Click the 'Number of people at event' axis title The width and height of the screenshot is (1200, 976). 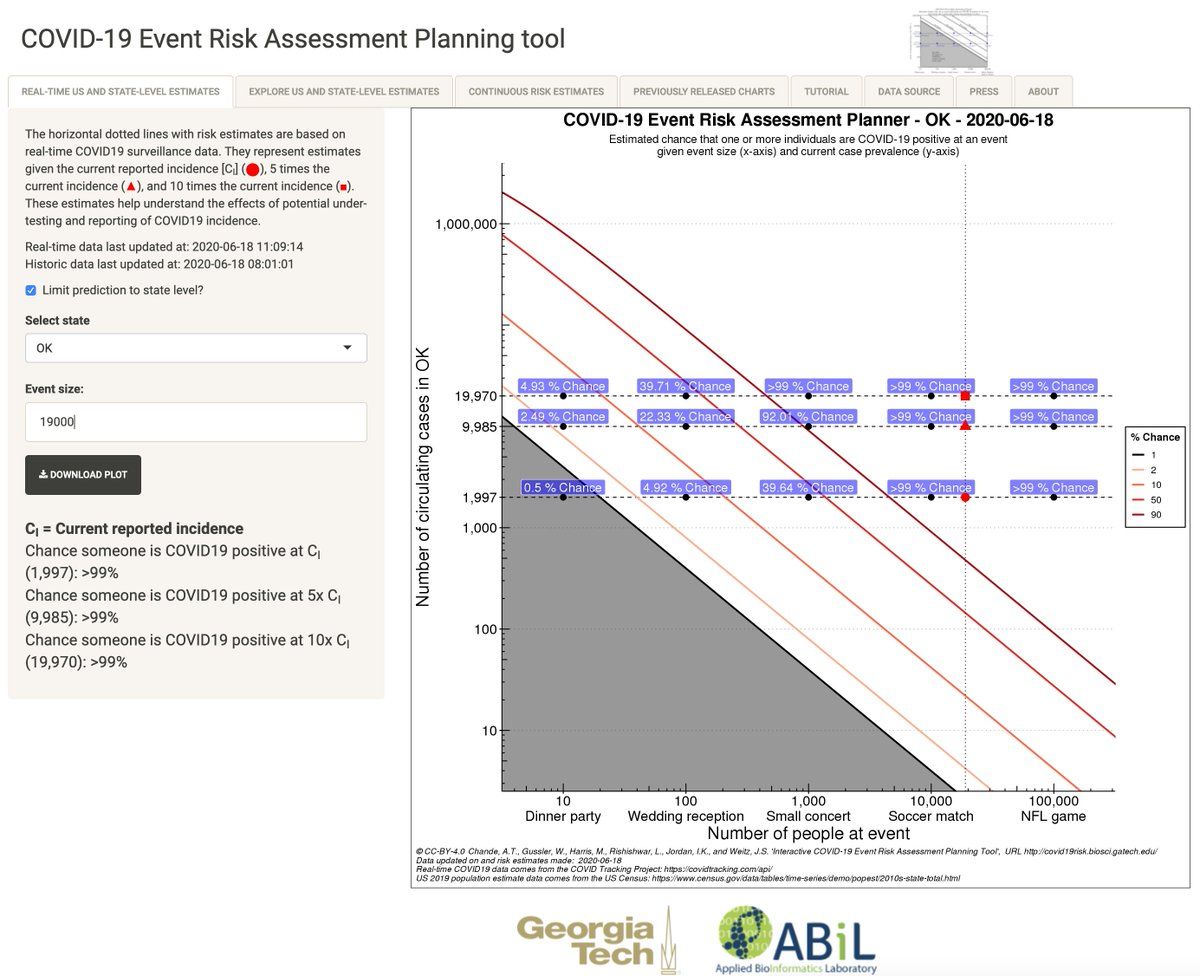point(808,833)
